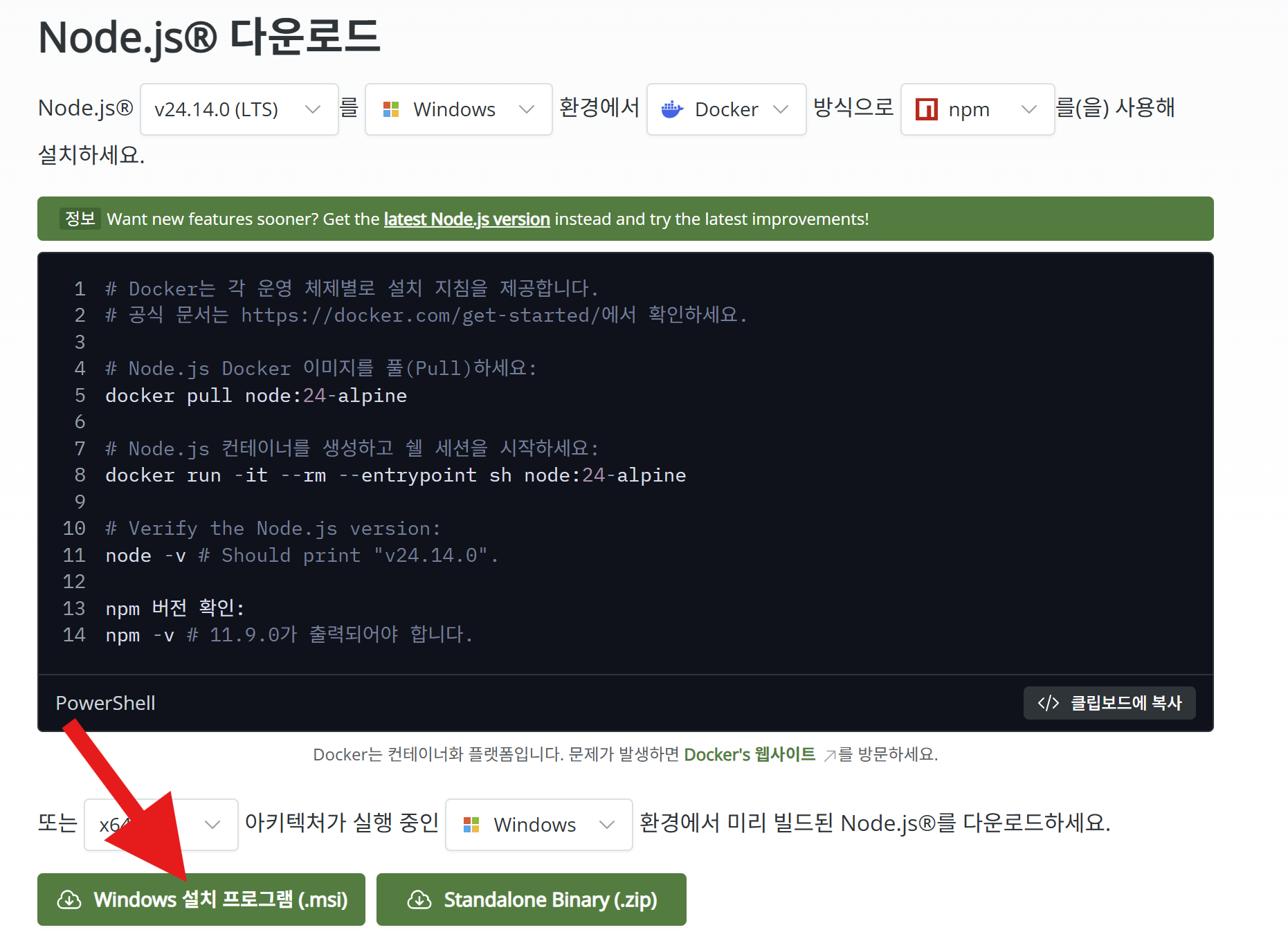Click code line 'npm -v # 11.9.0가'
This screenshot has height=941, width=1288.
(289, 635)
